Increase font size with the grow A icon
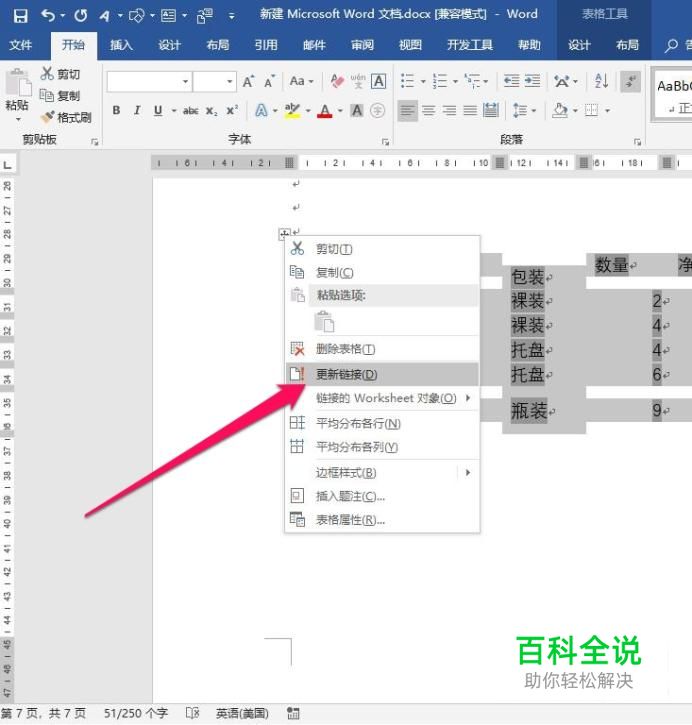Image resolution: width=692 pixels, height=725 pixels. [248, 82]
